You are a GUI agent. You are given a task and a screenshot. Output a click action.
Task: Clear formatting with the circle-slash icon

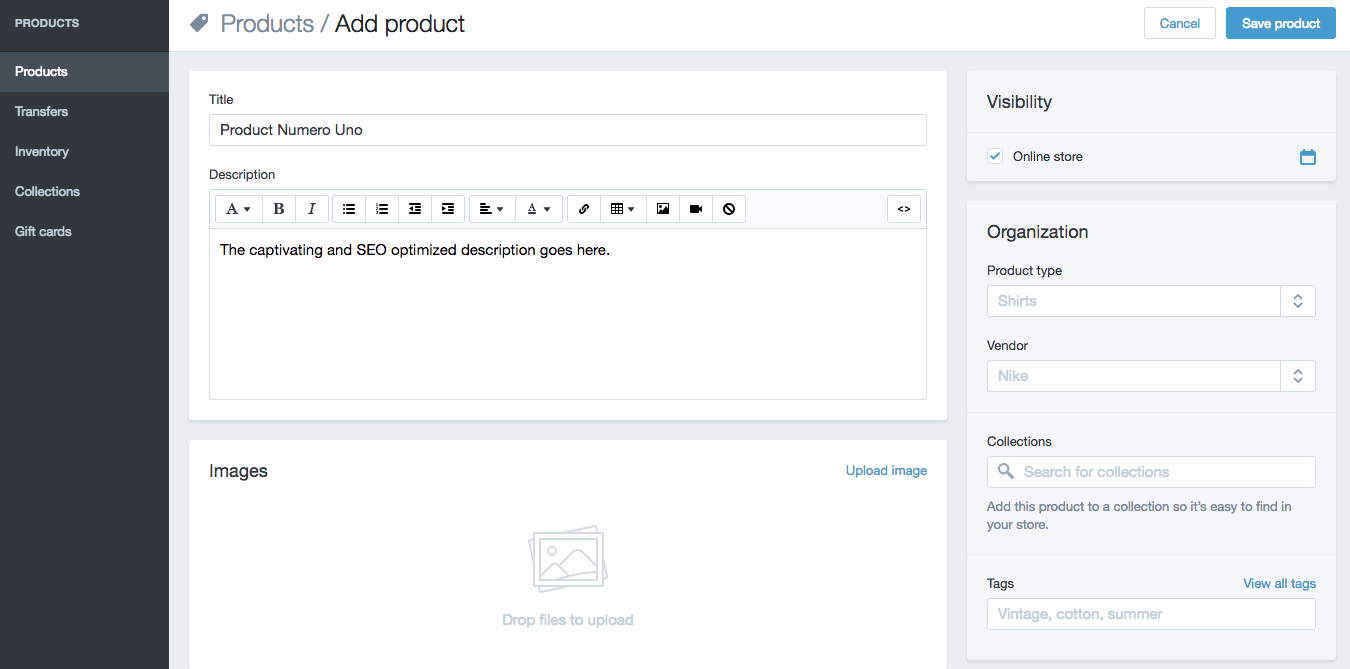(x=729, y=209)
